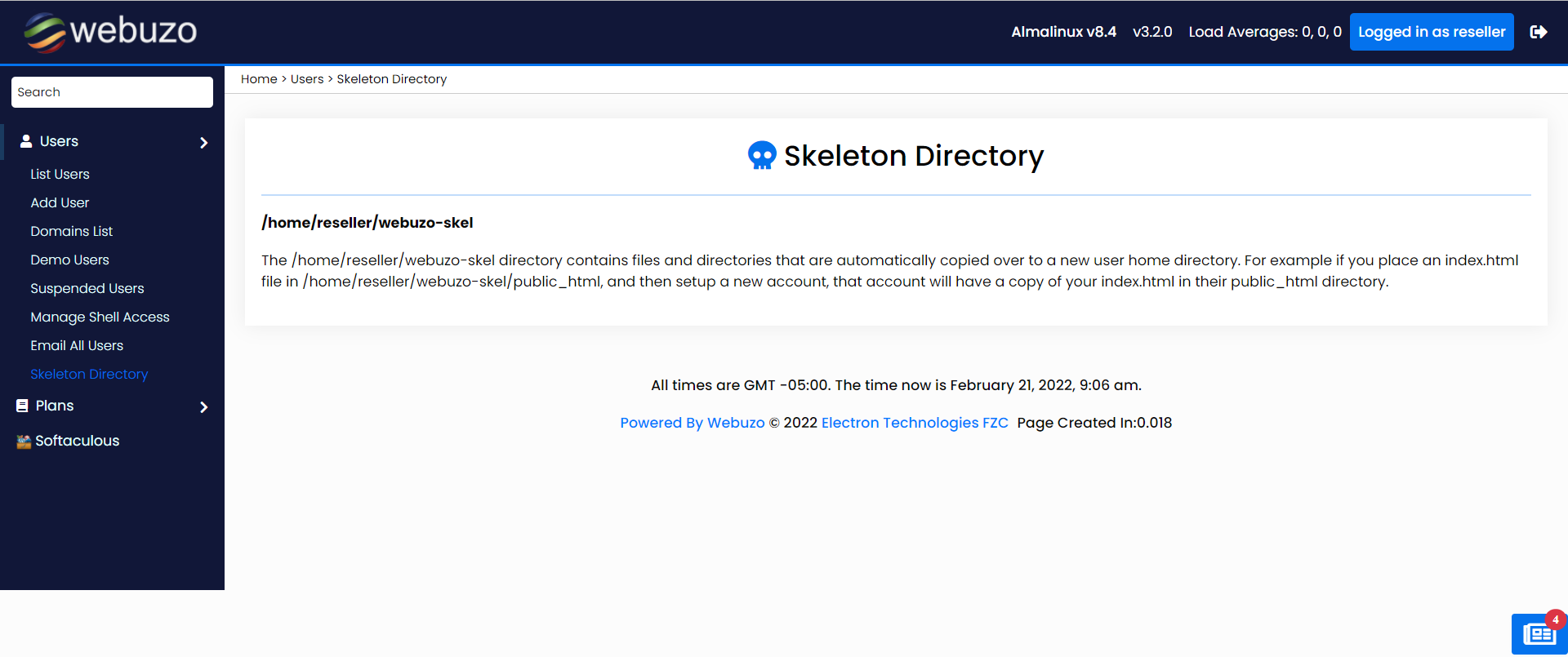The image size is (1568, 657).
Task: Open the List Users menu item
Action: tap(60, 174)
